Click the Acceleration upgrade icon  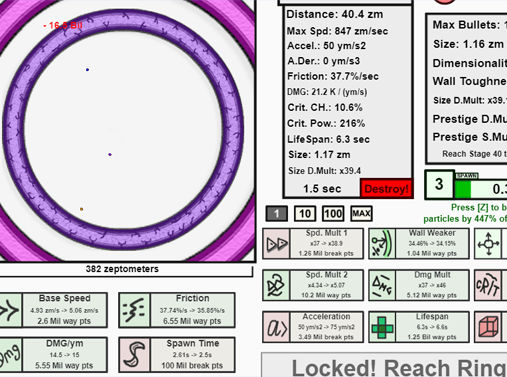(x=276, y=327)
